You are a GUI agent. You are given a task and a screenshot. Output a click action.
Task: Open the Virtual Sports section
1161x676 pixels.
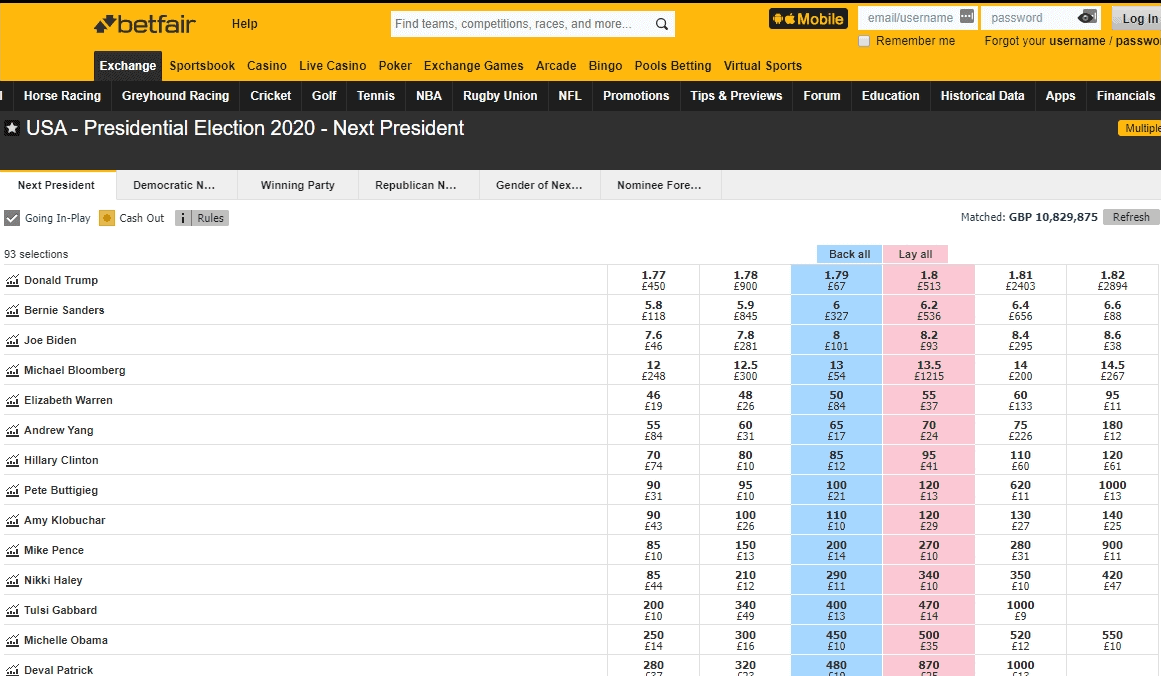(763, 66)
